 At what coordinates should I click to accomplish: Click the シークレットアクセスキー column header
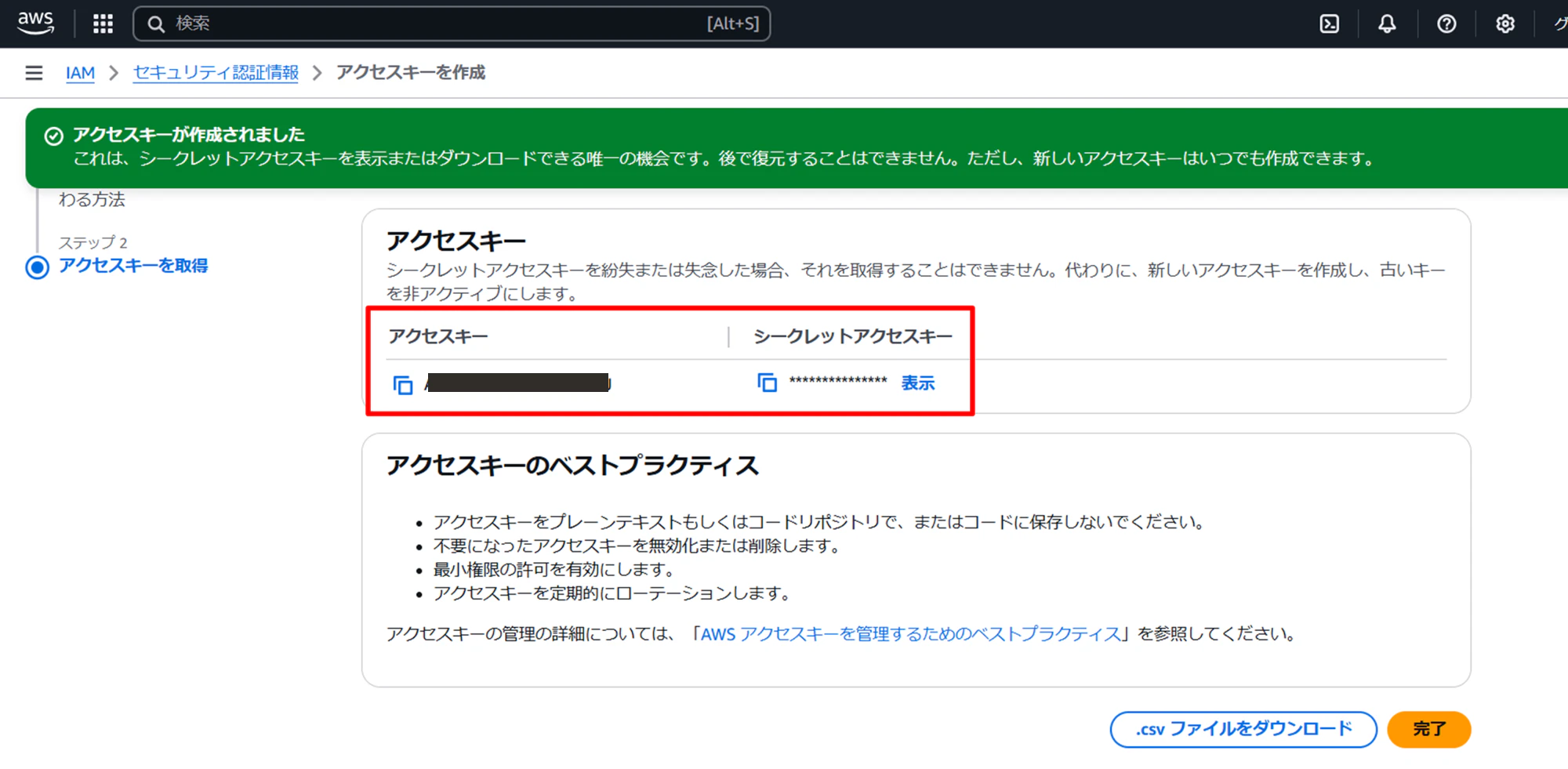coord(853,336)
